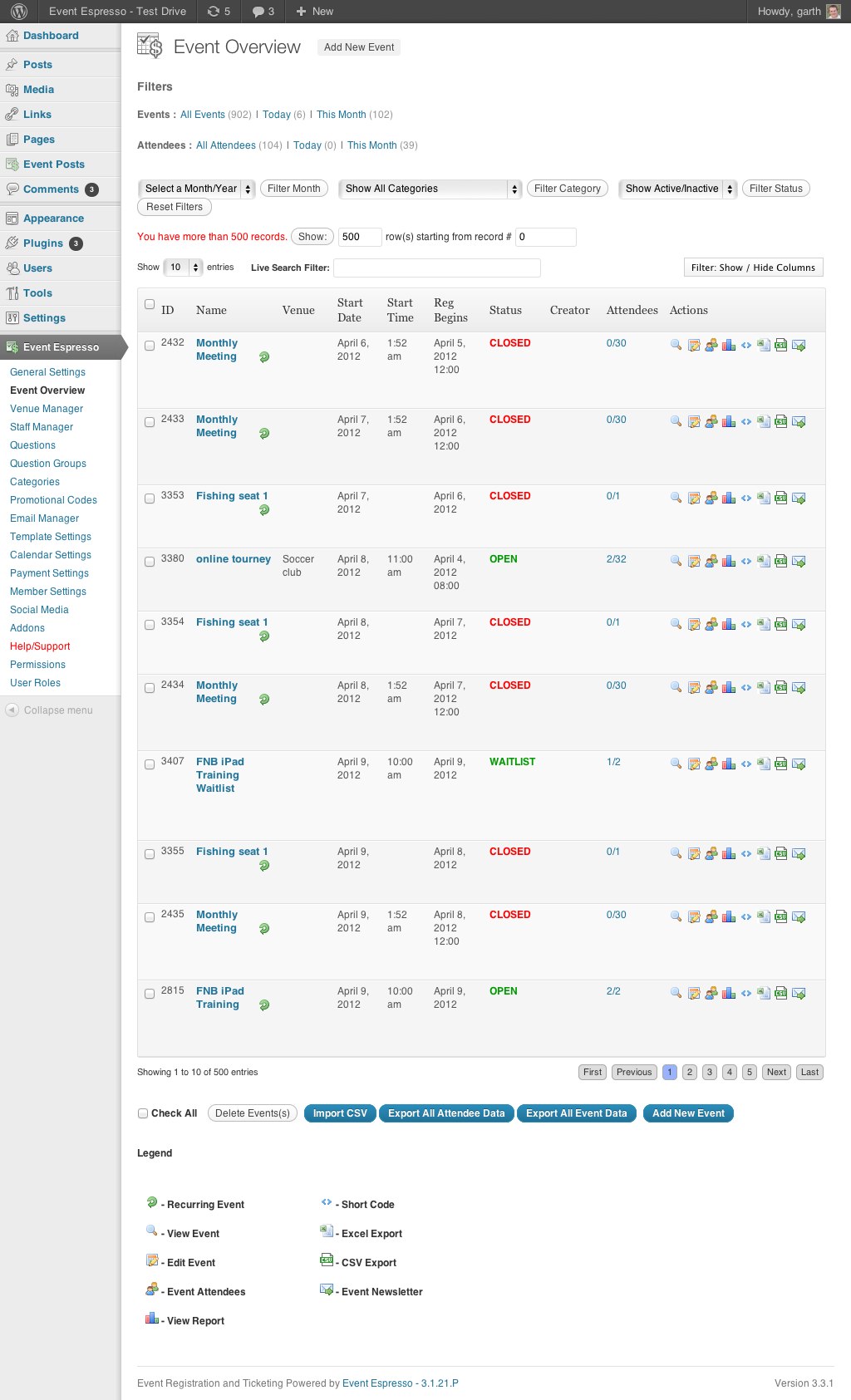
Task: Send newsletter icon for event 3355 Fishing seat 1
Action: coord(799,854)
